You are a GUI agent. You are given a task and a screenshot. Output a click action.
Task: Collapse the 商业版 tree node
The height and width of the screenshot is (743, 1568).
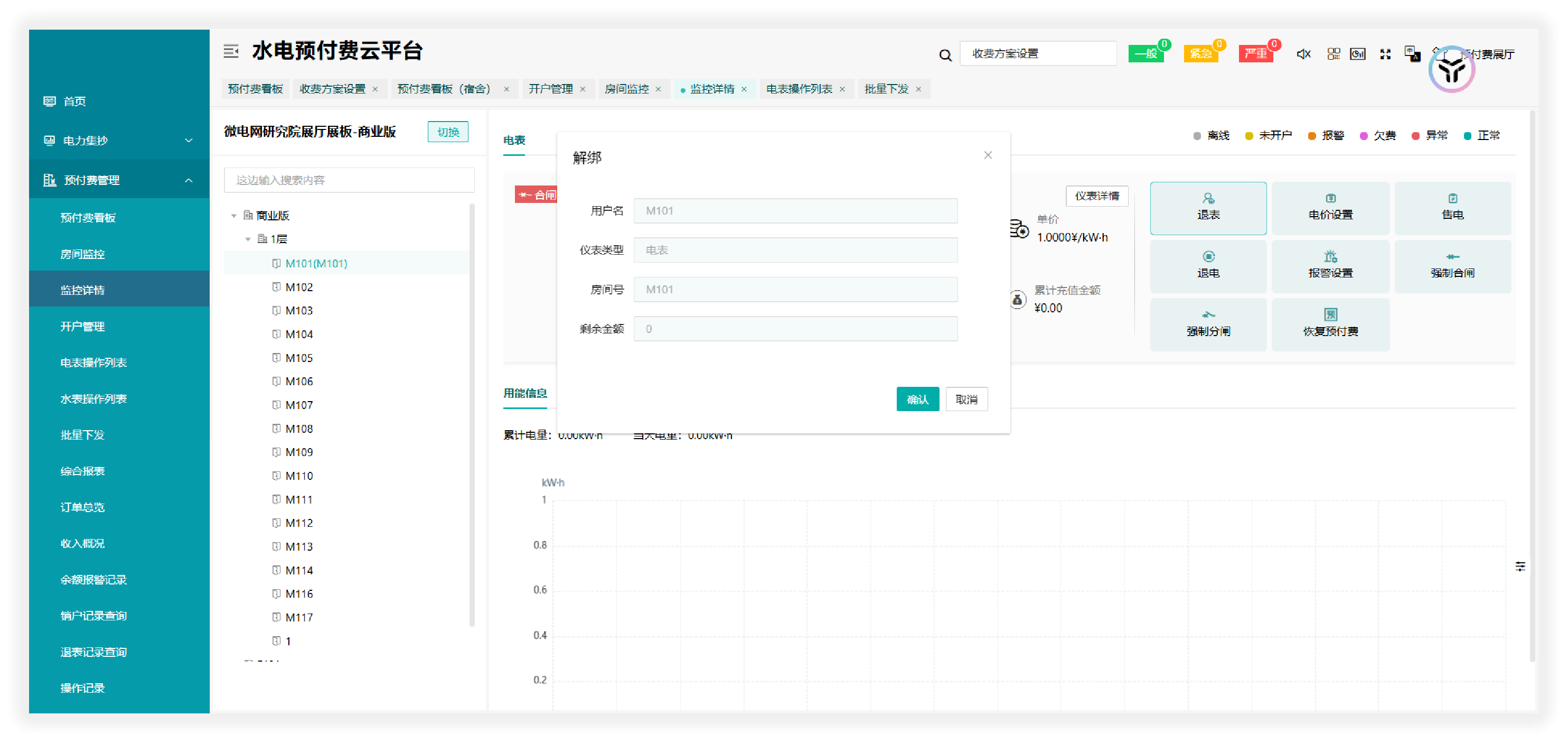tap(234, 215)
